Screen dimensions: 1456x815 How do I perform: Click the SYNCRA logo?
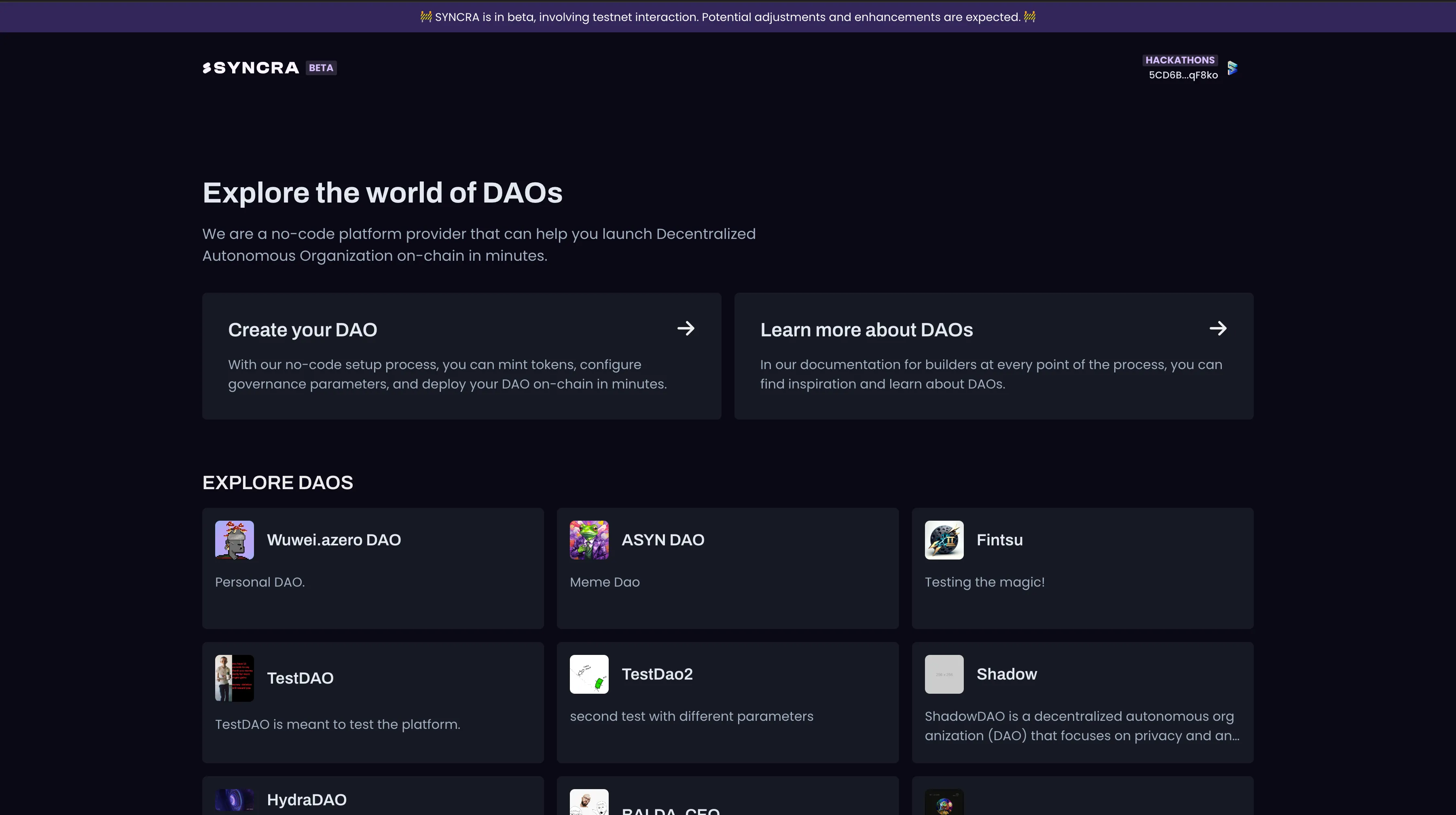250,68
